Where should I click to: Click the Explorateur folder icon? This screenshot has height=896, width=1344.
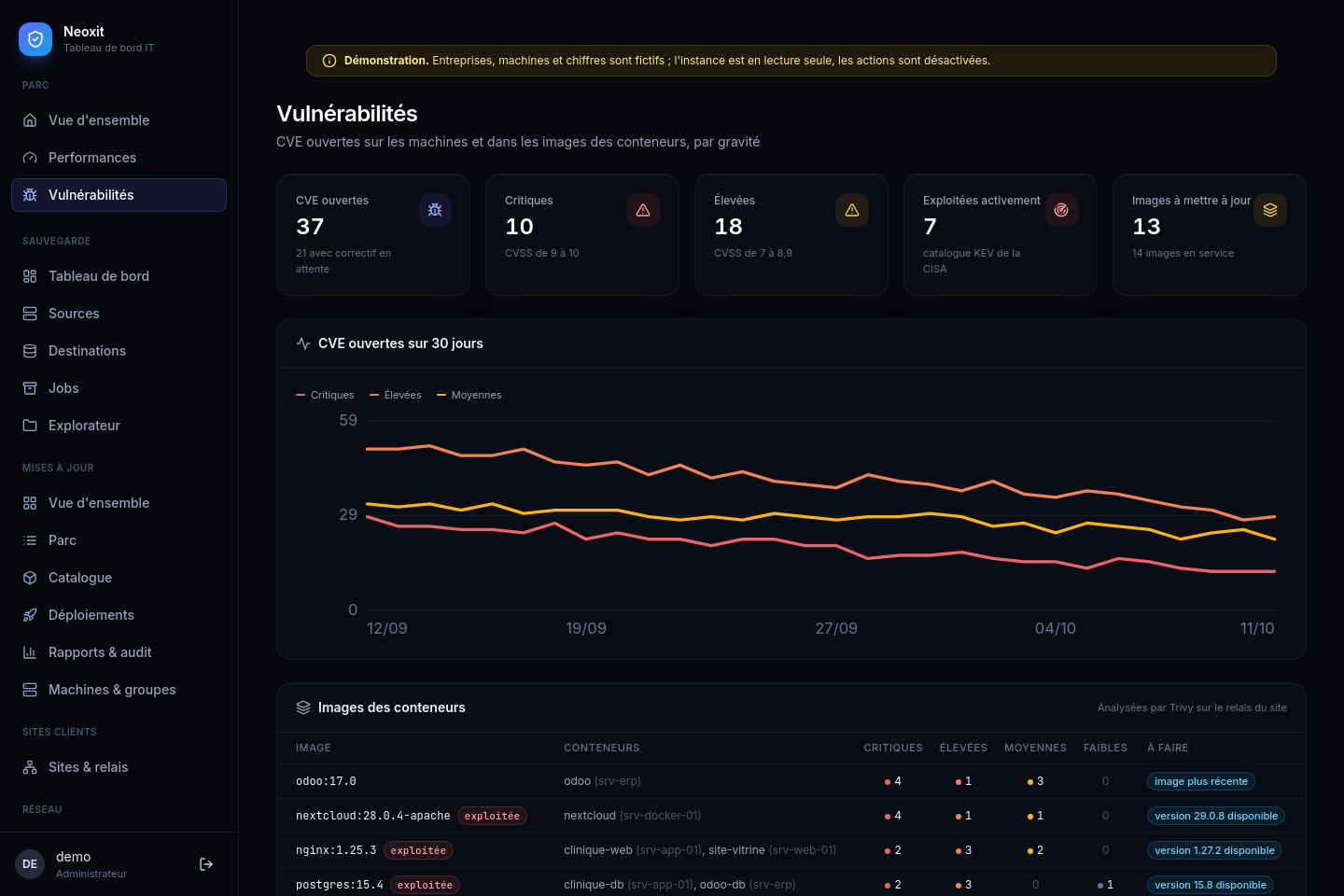pyautogui.click(x=30, y=426)
